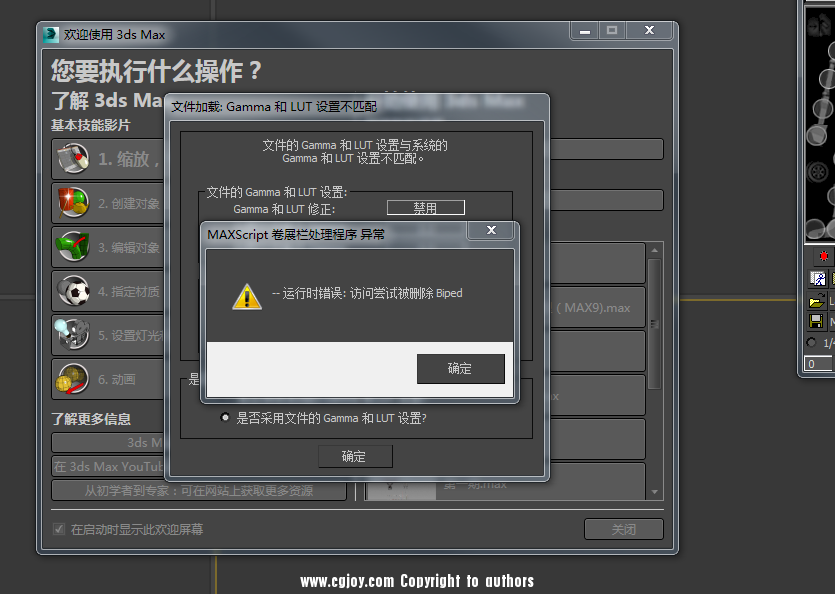
Task: Open the 5. 设置灯光 tutorial
Action: point(109,336)
